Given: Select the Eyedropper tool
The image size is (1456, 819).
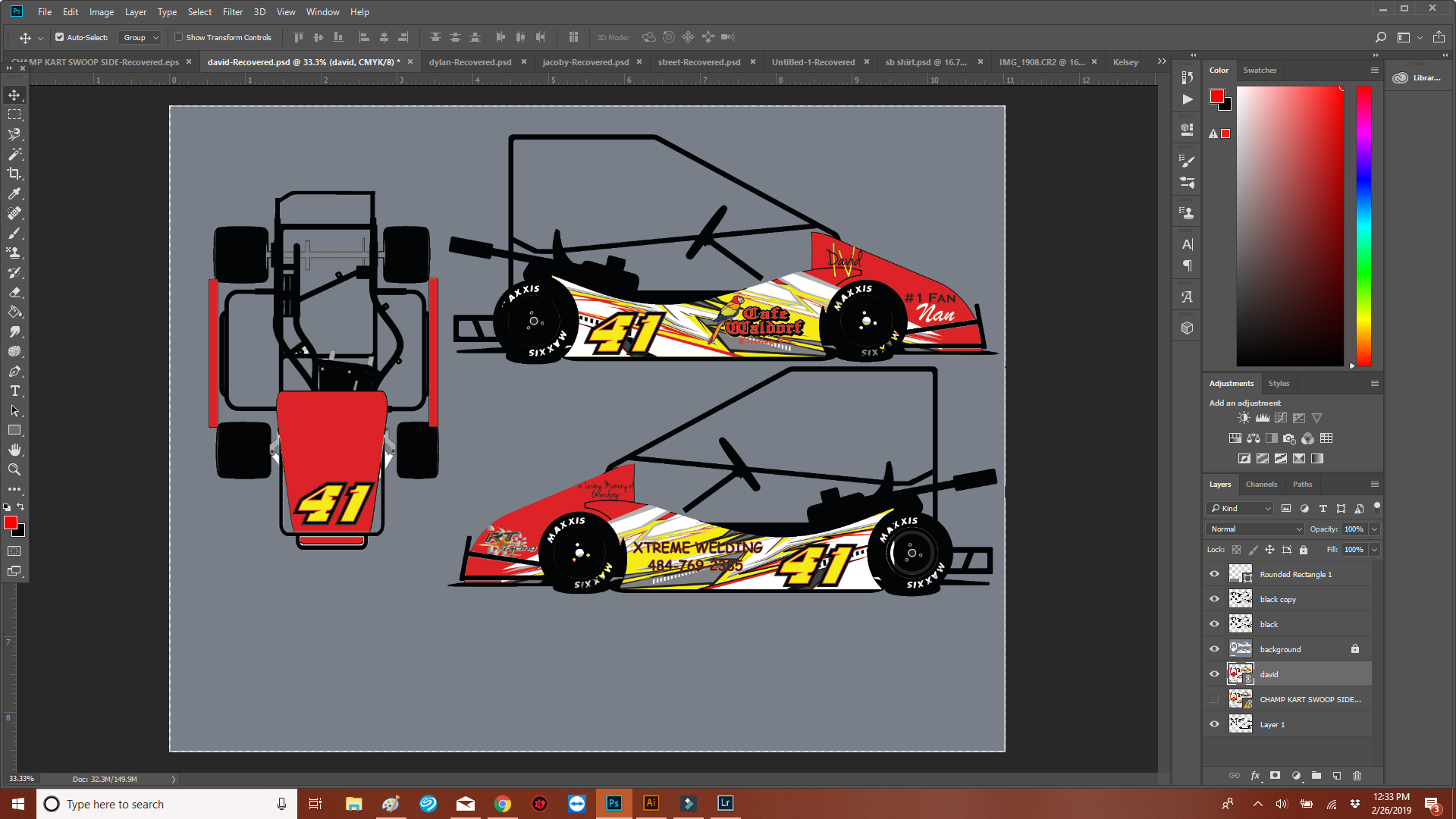Looking at the screenshot, I should 14,193.
